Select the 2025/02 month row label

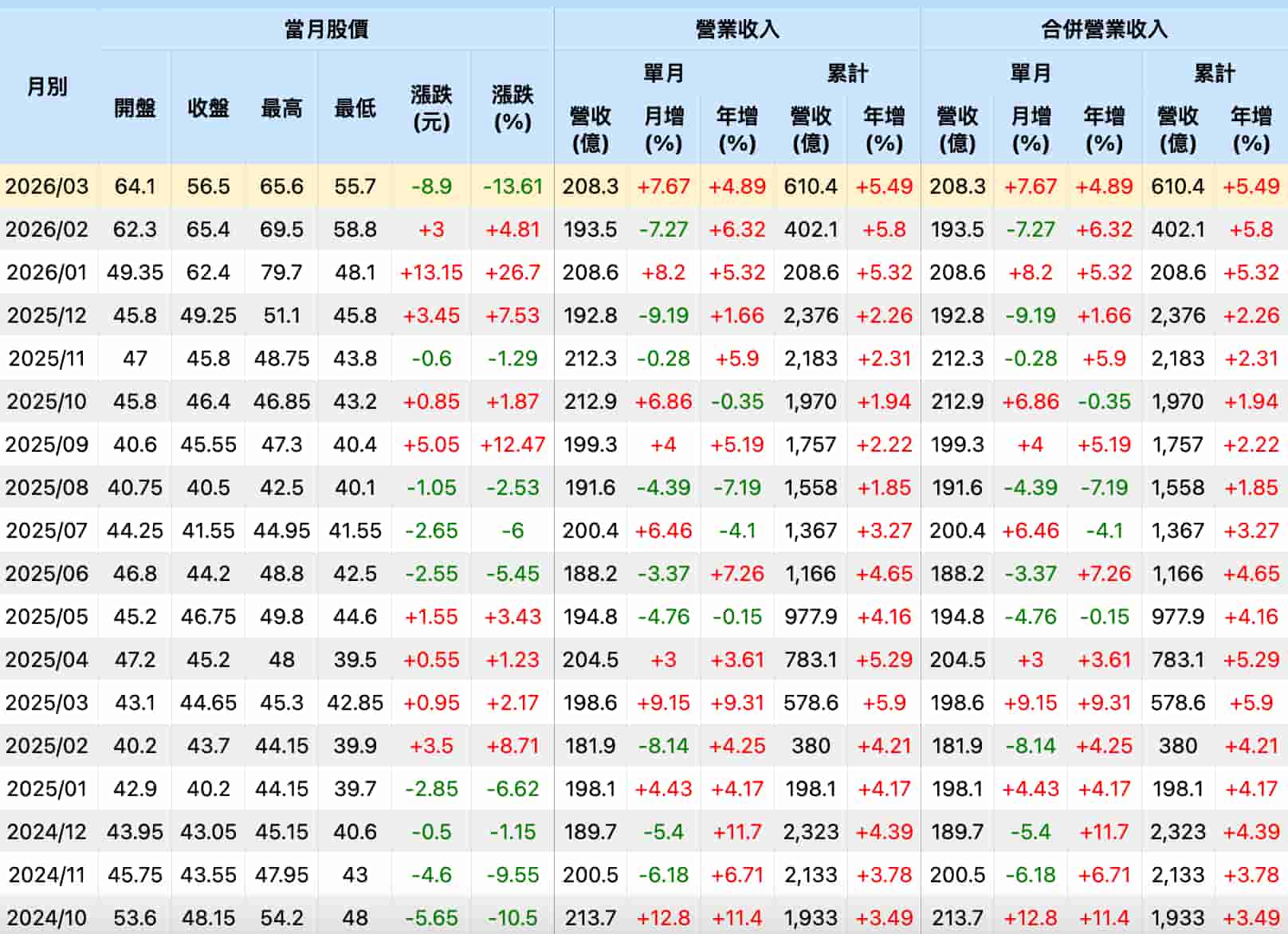coord(47,746)
